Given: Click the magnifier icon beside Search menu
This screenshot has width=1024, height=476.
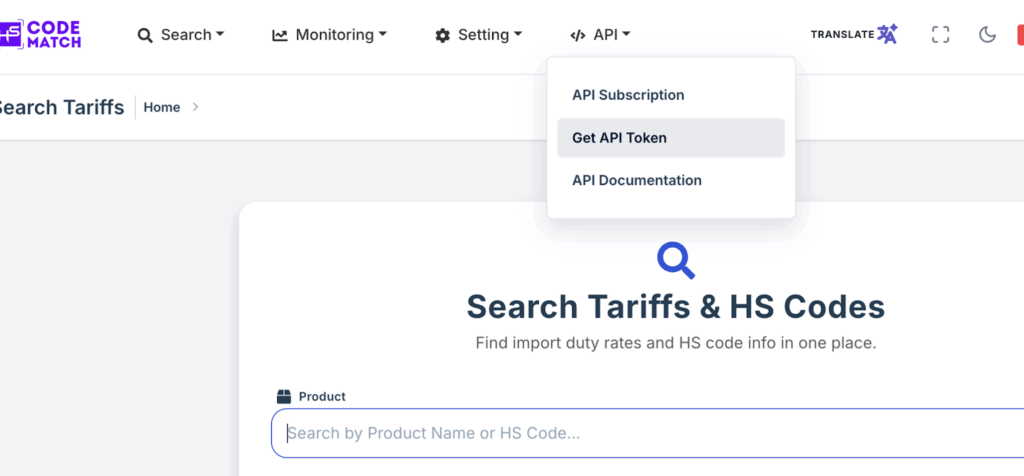Looking at the screenshot, I should pyautogui.click(x=145, y=35).
